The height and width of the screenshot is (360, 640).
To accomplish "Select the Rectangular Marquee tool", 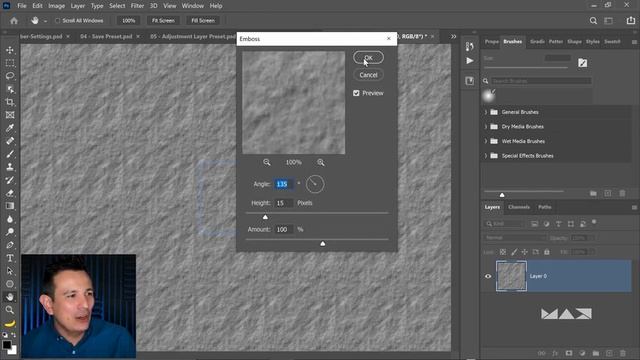I will point(10,63).
